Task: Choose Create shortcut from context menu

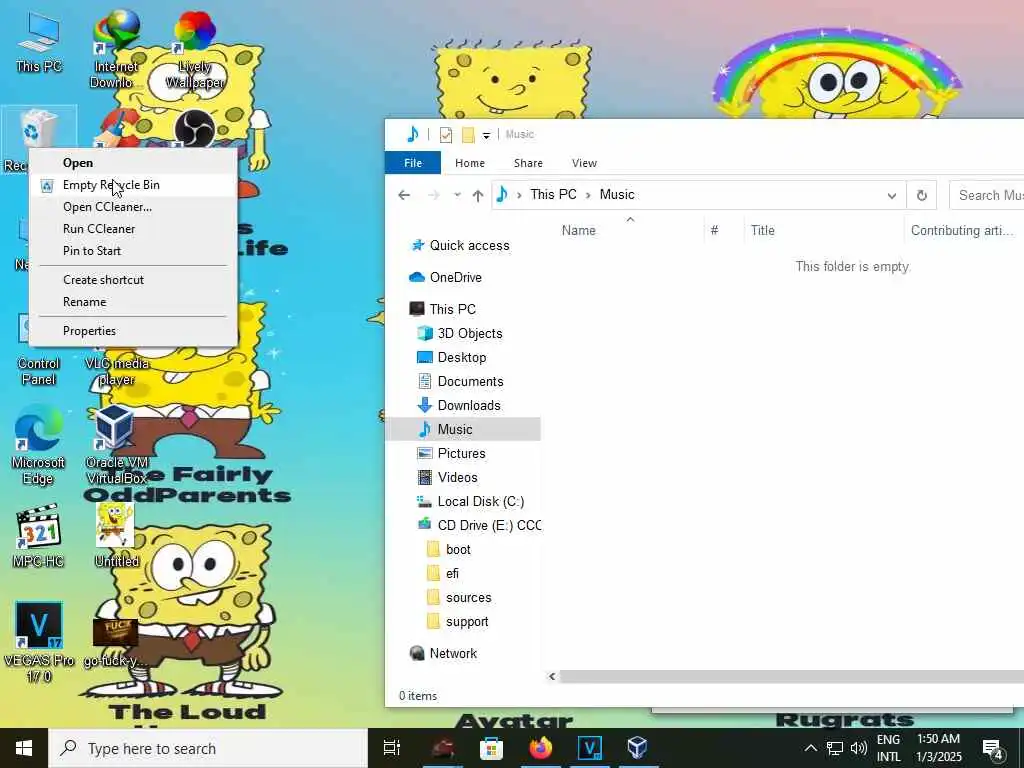Action: [133, 280]
